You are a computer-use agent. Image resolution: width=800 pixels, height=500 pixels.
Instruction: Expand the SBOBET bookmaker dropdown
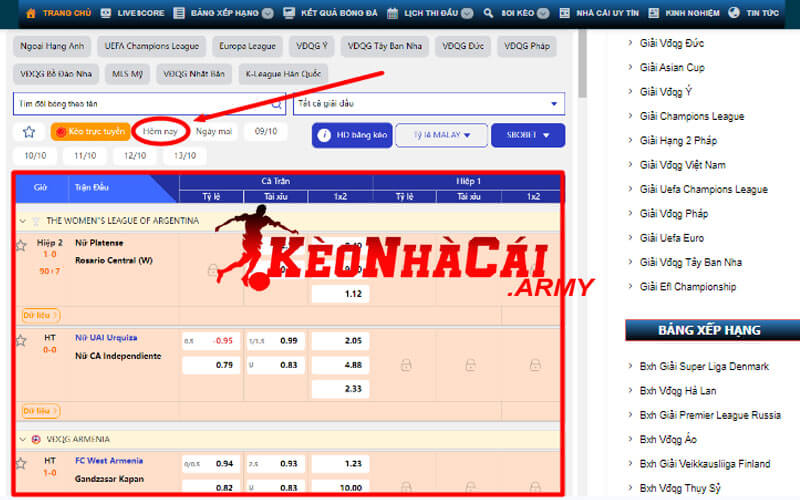(527, 135)
